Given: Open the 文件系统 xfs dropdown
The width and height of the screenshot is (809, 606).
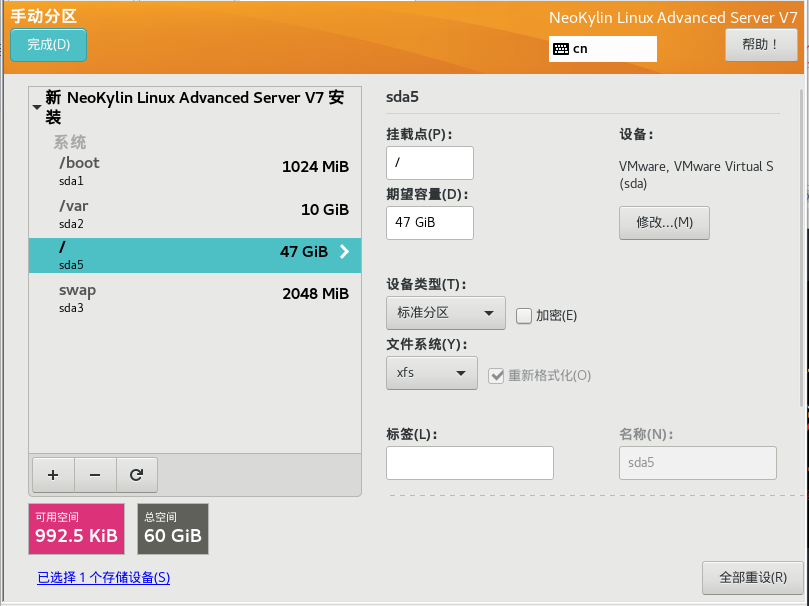Looking at the screenshot, I should coord(432,373).
